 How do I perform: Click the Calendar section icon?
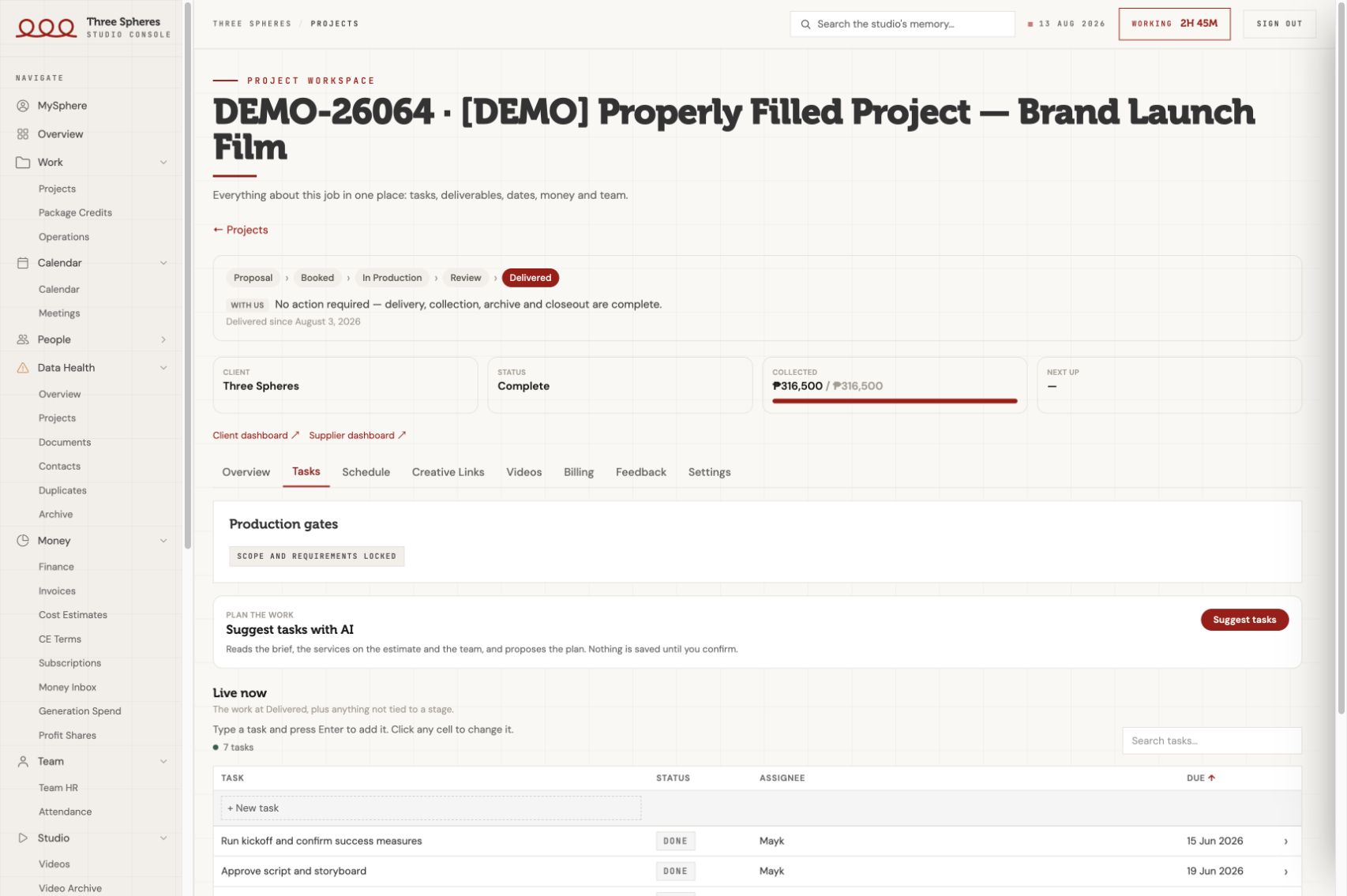click(23, 263)
